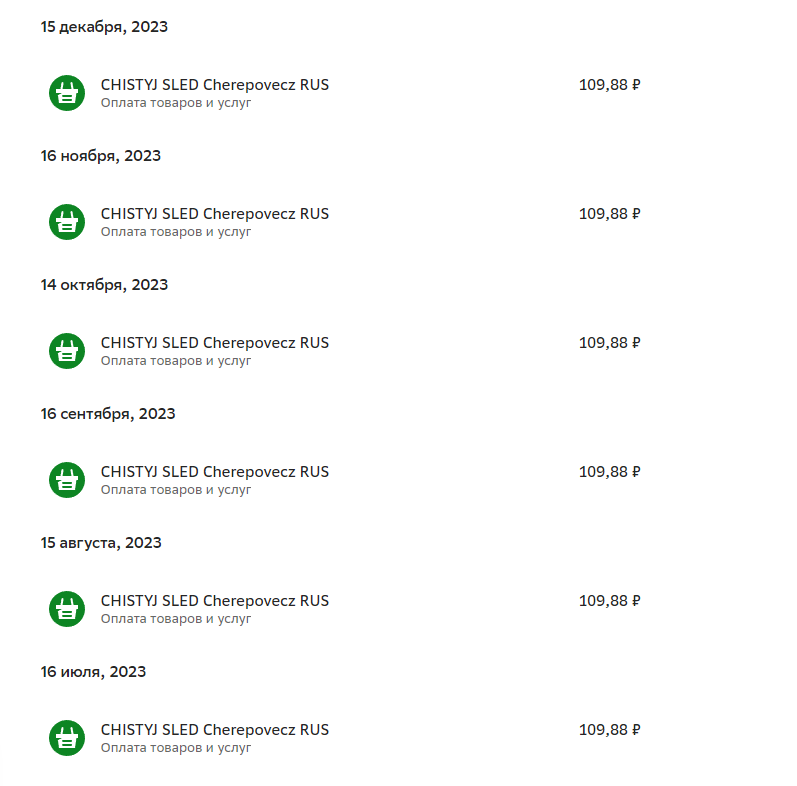The height and width of the screenshot is (786, 797).
Task: Open the CHISTYJ SLED transaction from 16 июля
Action: coord(214,730)
